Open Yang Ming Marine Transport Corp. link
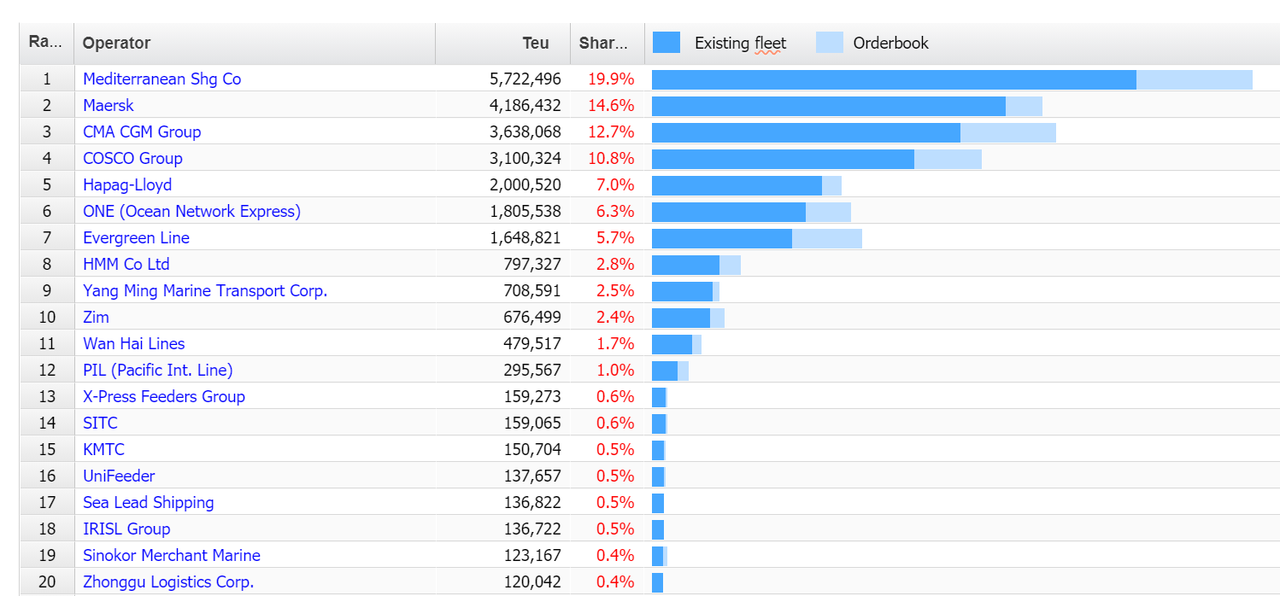Image resolution: width=1280 pixels, height=596 pixels. (205, 291)
